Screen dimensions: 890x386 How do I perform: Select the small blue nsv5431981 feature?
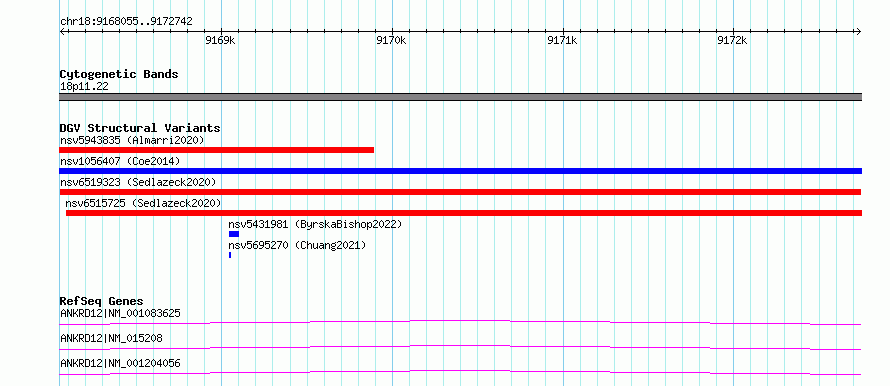pos(234,234)
